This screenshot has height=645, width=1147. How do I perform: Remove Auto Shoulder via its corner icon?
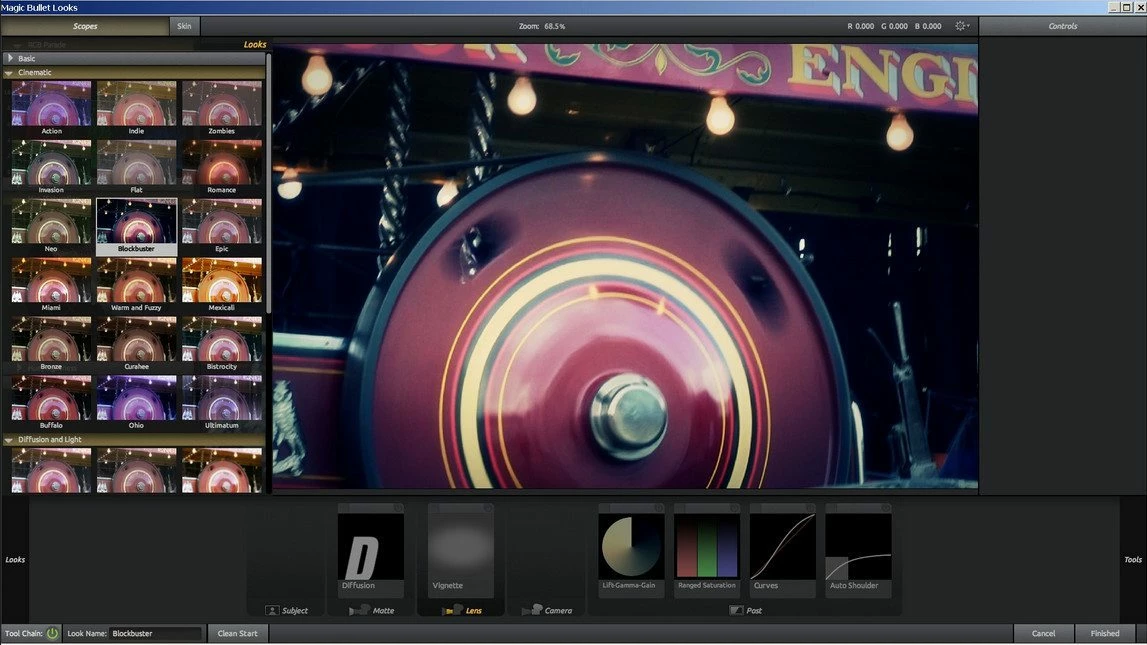pos(886,508)
